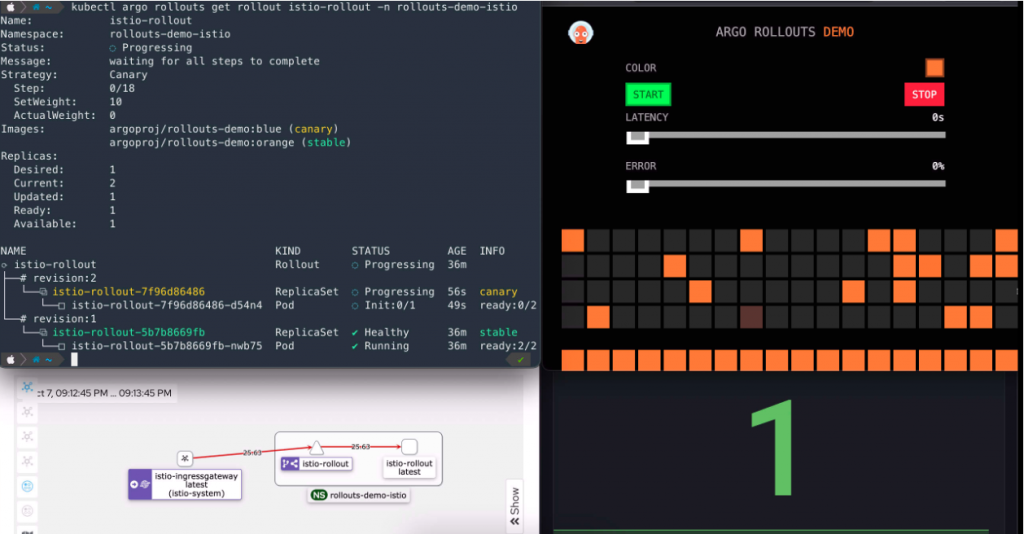Click revision:1 tree row in terminal
1024x534 pixels.
click(58, 319)
